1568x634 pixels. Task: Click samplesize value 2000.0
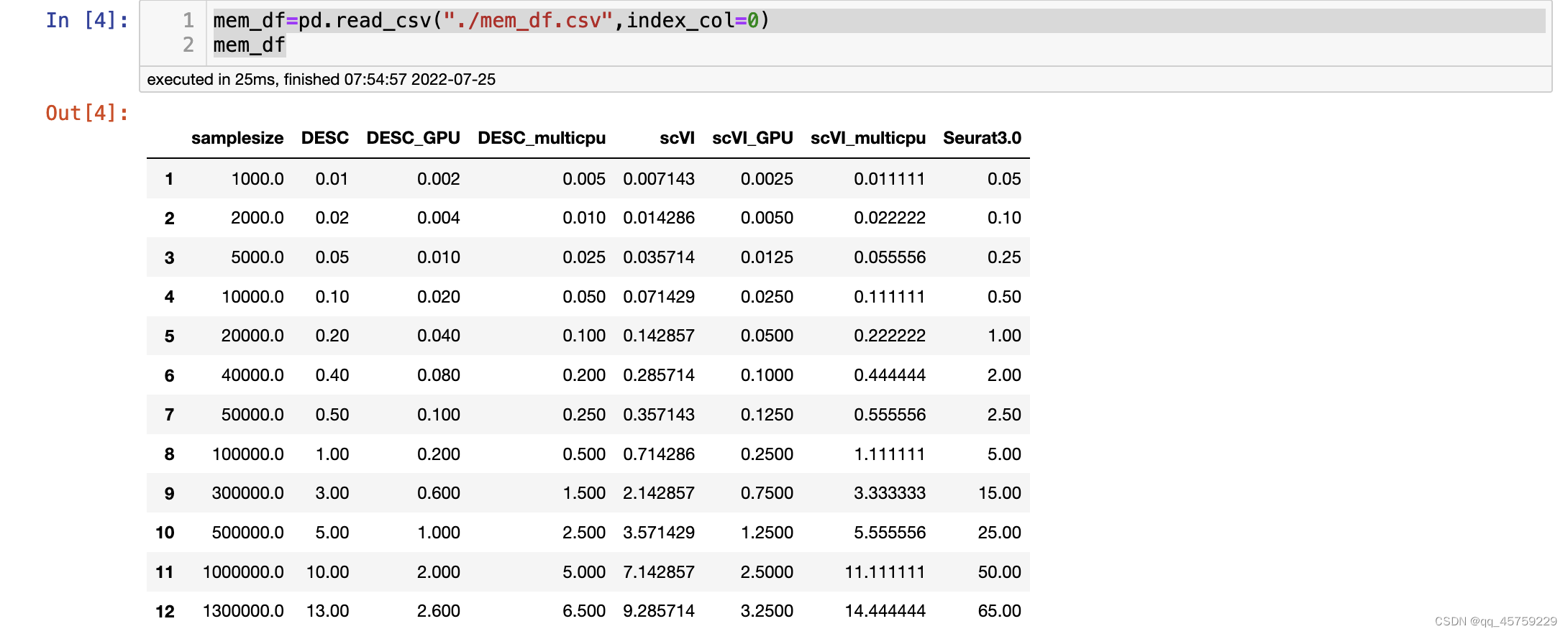click(x=257, y=218)
